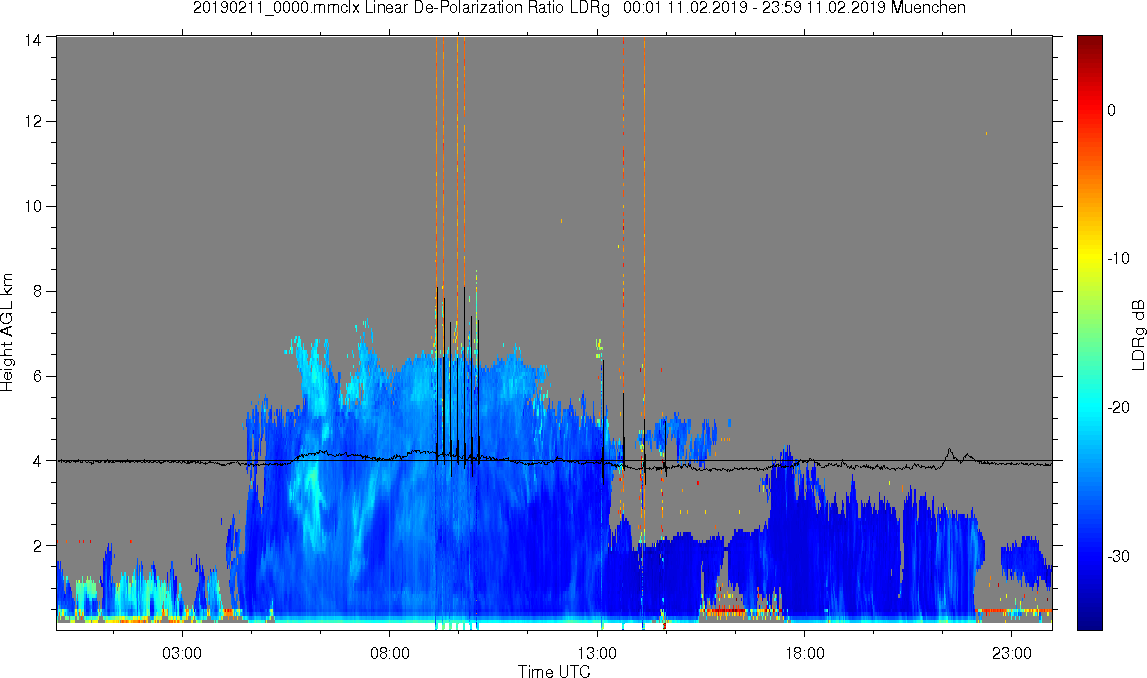This screenshot has width=1147, height=678.
Task: Click the 2 height tick label
Action: pos(37,546)
